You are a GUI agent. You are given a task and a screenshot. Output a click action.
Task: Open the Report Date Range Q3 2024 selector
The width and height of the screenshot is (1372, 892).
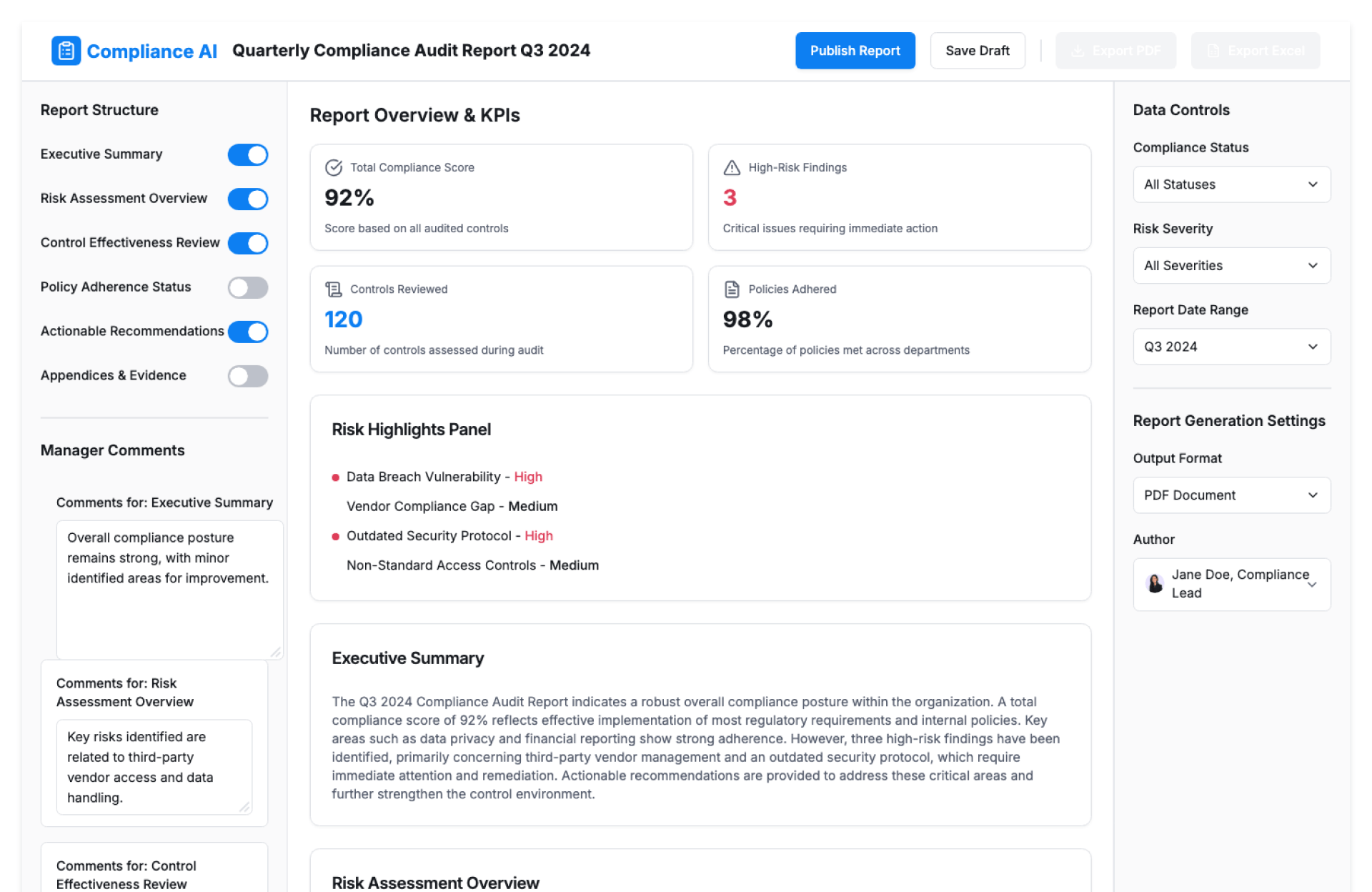pyautogui.click(x=1231, y=347)
